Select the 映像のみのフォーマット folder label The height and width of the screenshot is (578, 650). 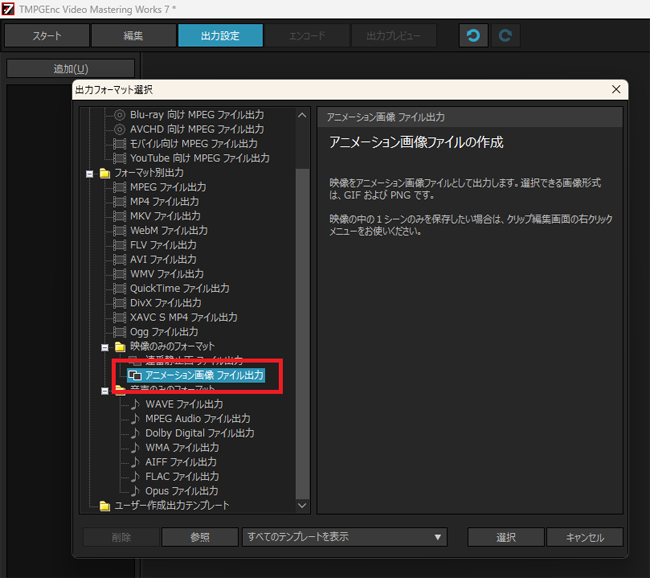click(x=172, y=347)
